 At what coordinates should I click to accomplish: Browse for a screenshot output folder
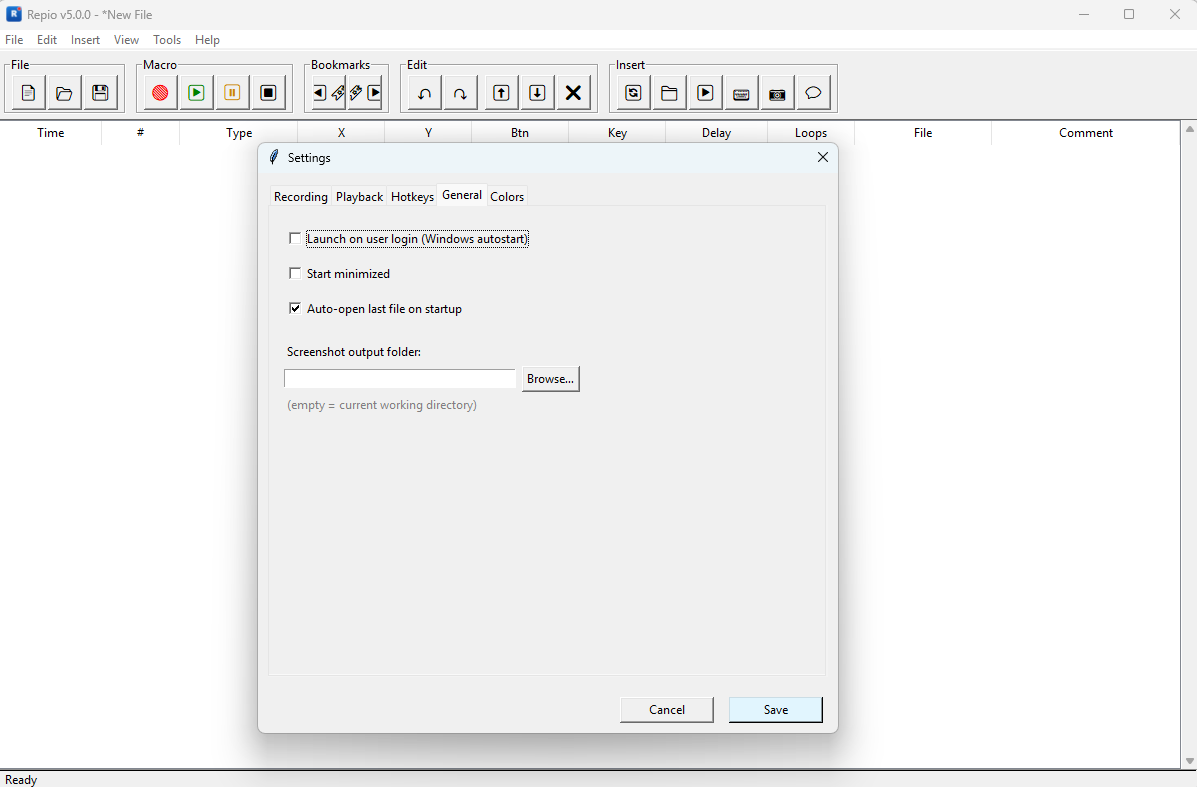click(x=550, y=379)
